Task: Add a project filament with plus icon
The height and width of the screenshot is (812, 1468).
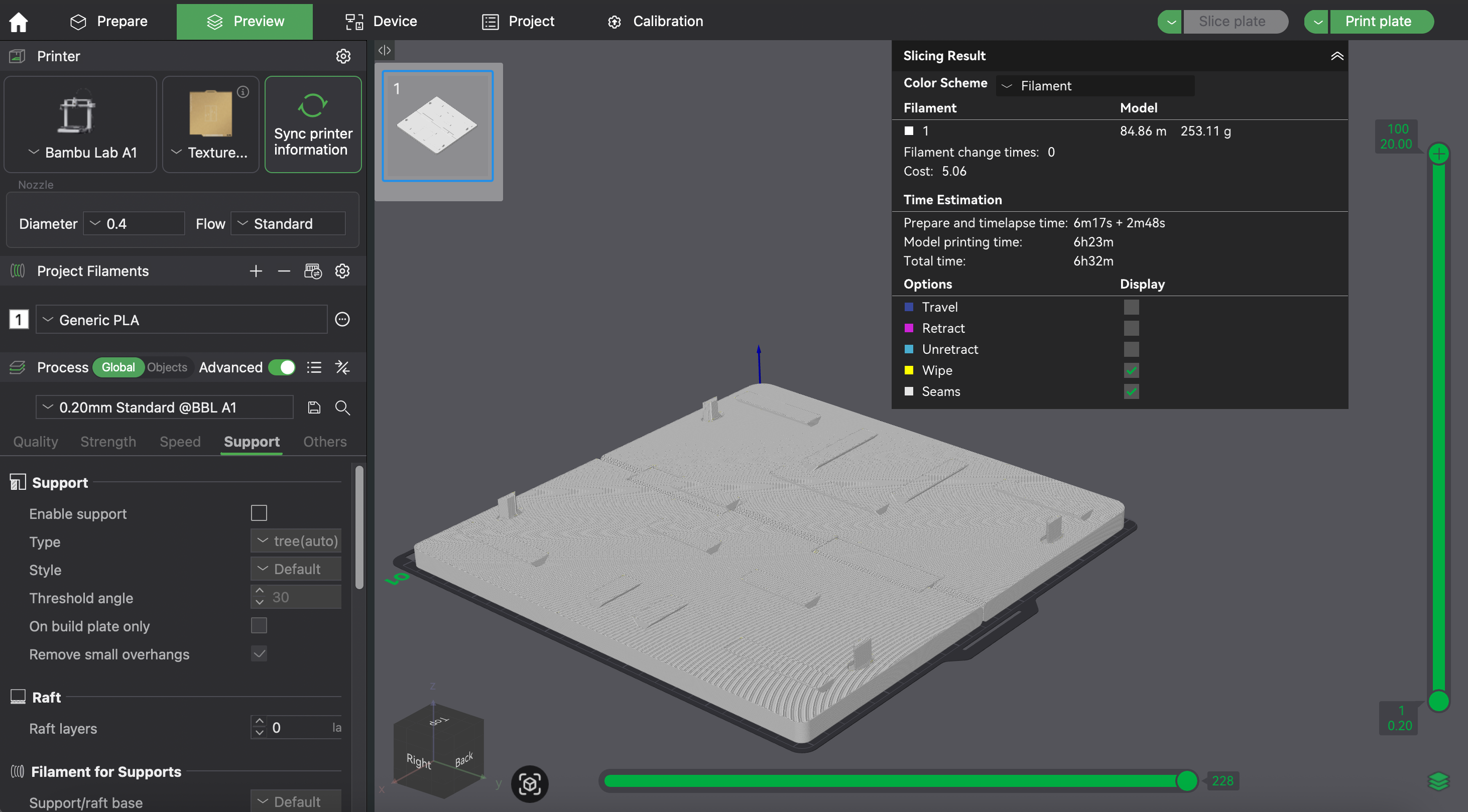Action: [x=256, y=271]
